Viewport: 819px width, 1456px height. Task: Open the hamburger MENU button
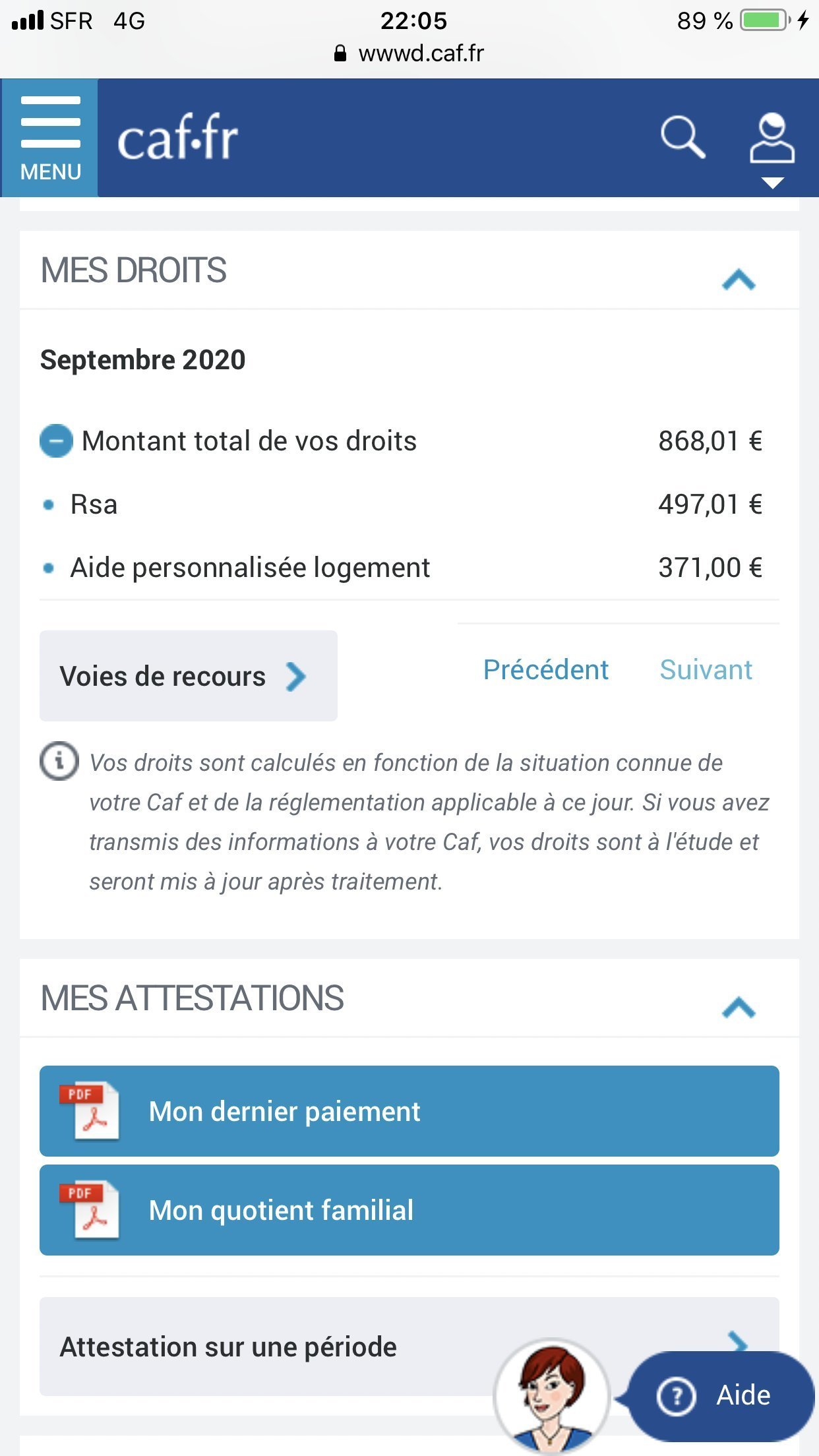(50, 138)
